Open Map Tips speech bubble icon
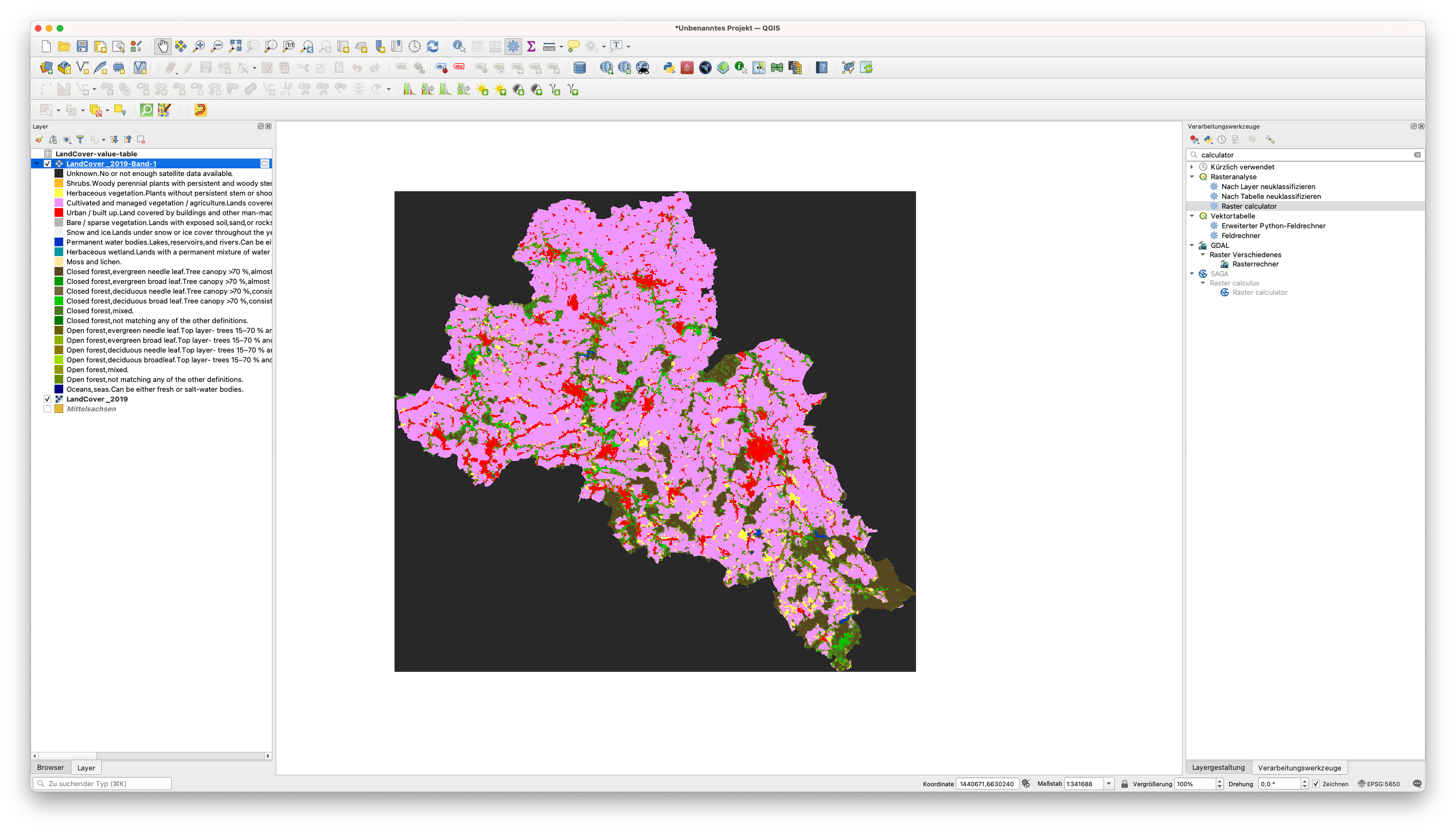The image size is (1456, 832). [574, 46]
